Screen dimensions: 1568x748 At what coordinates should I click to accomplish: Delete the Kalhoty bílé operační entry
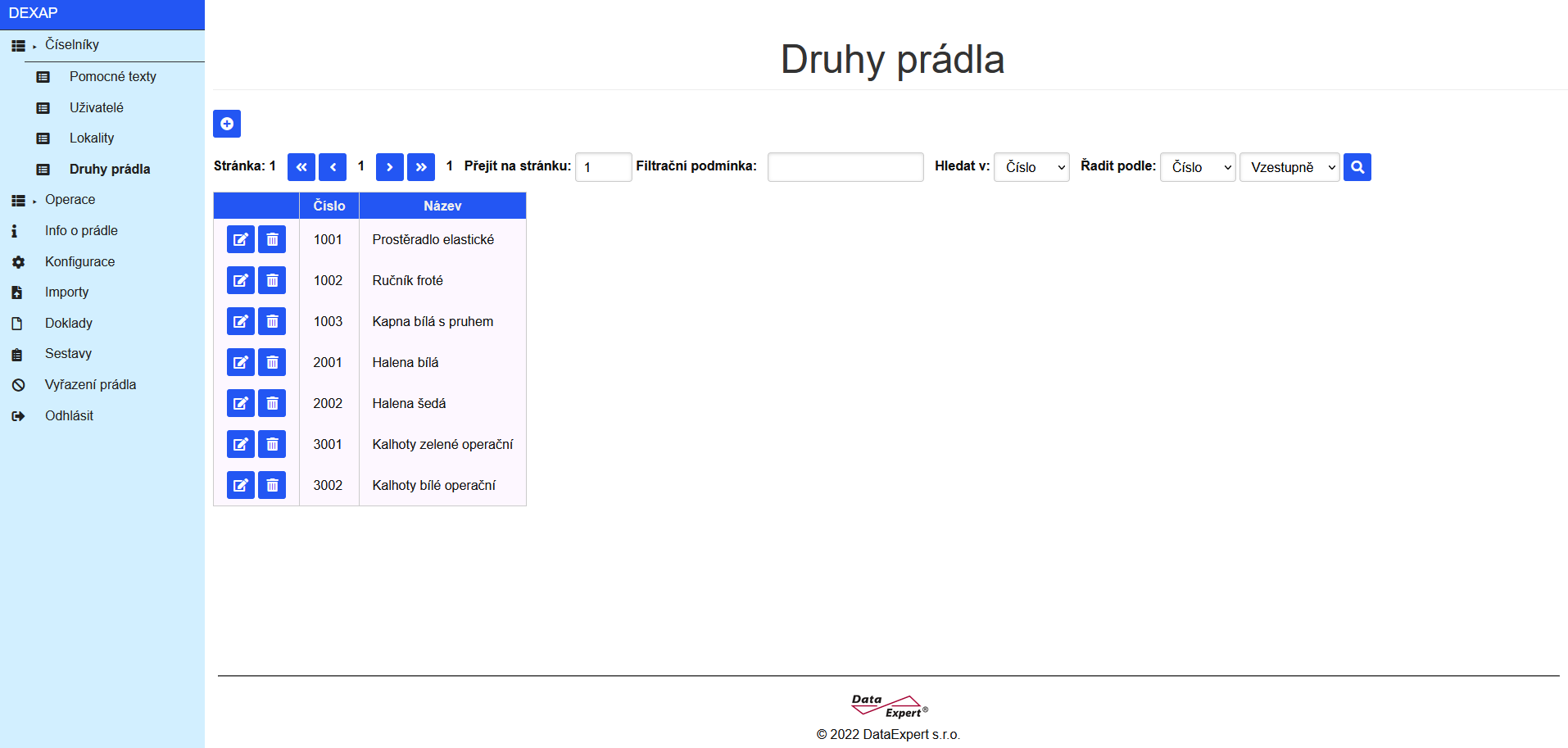pyautogui.click(x=272, y=485)
